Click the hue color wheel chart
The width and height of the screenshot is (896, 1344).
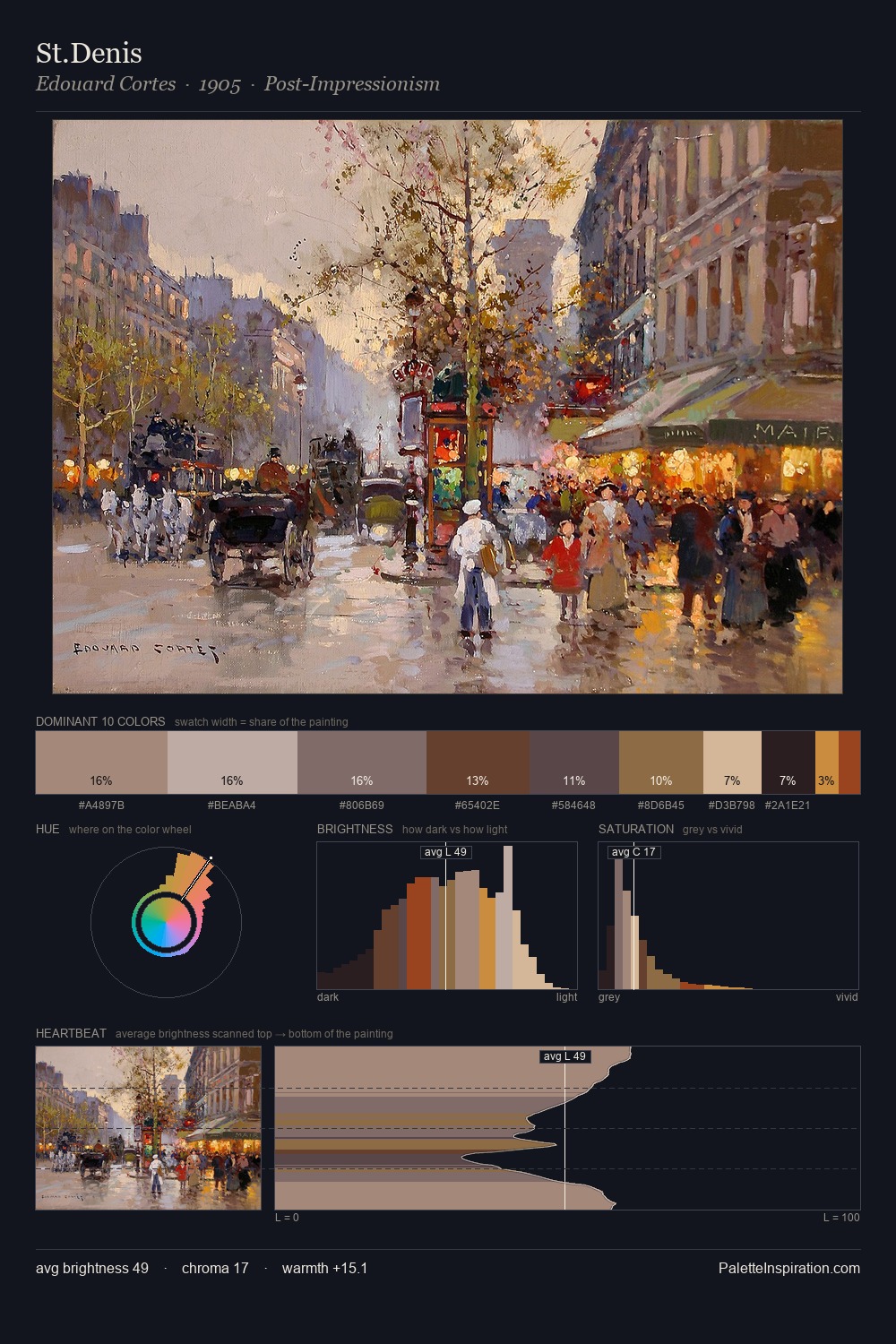(x=166, y=921)
